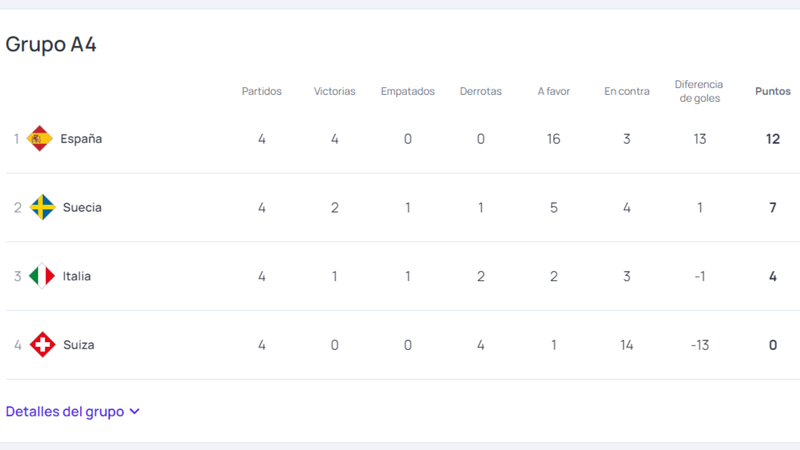Click the Partidos column header
Image resolution: width=800 pixels, height=450 pixels.
click(x=262, y=91)
